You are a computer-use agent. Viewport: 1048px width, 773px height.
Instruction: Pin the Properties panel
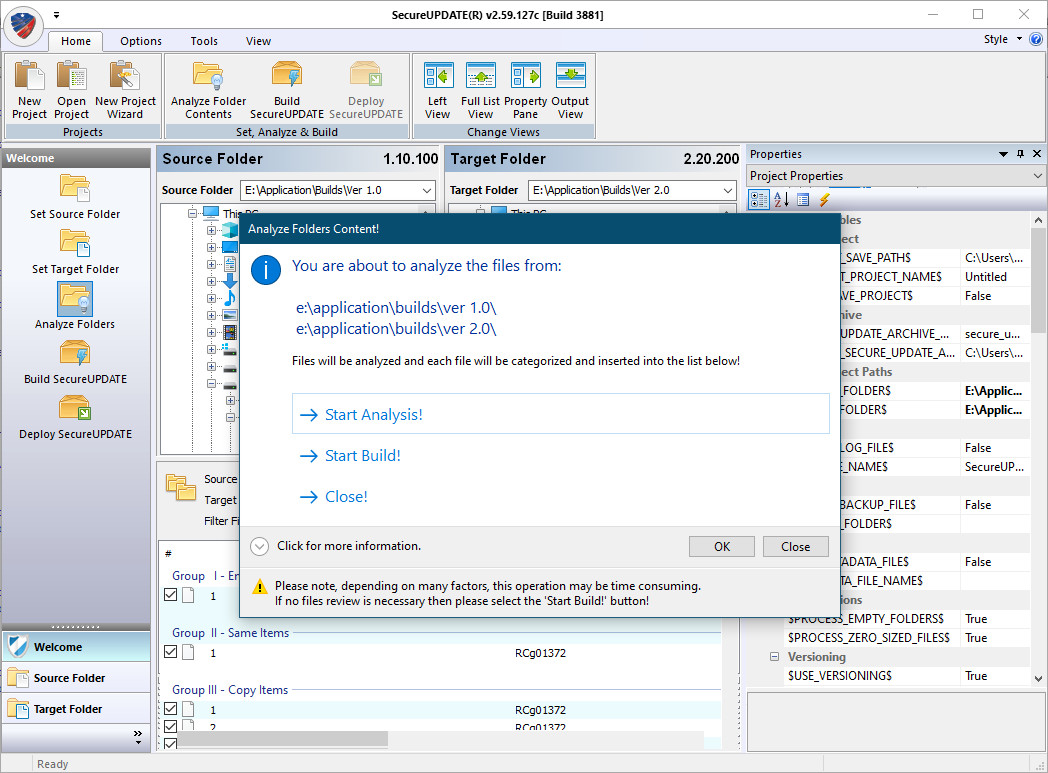1020,154
